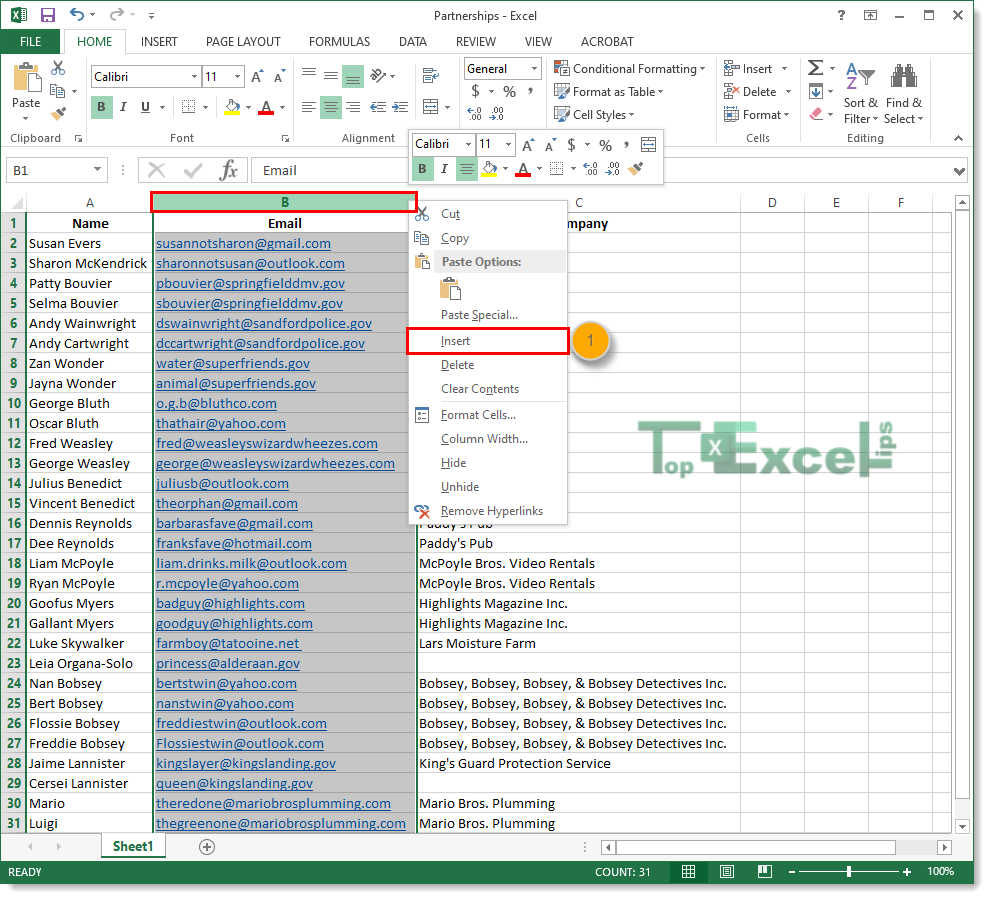Choose Remove Hyperlinks from context menu
989x899 pixels.
(x=488, y=511)
